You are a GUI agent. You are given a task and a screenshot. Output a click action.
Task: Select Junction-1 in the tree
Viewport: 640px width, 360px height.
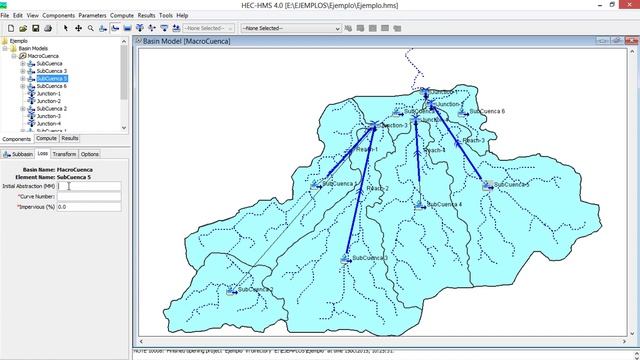[x=49, y=93]
